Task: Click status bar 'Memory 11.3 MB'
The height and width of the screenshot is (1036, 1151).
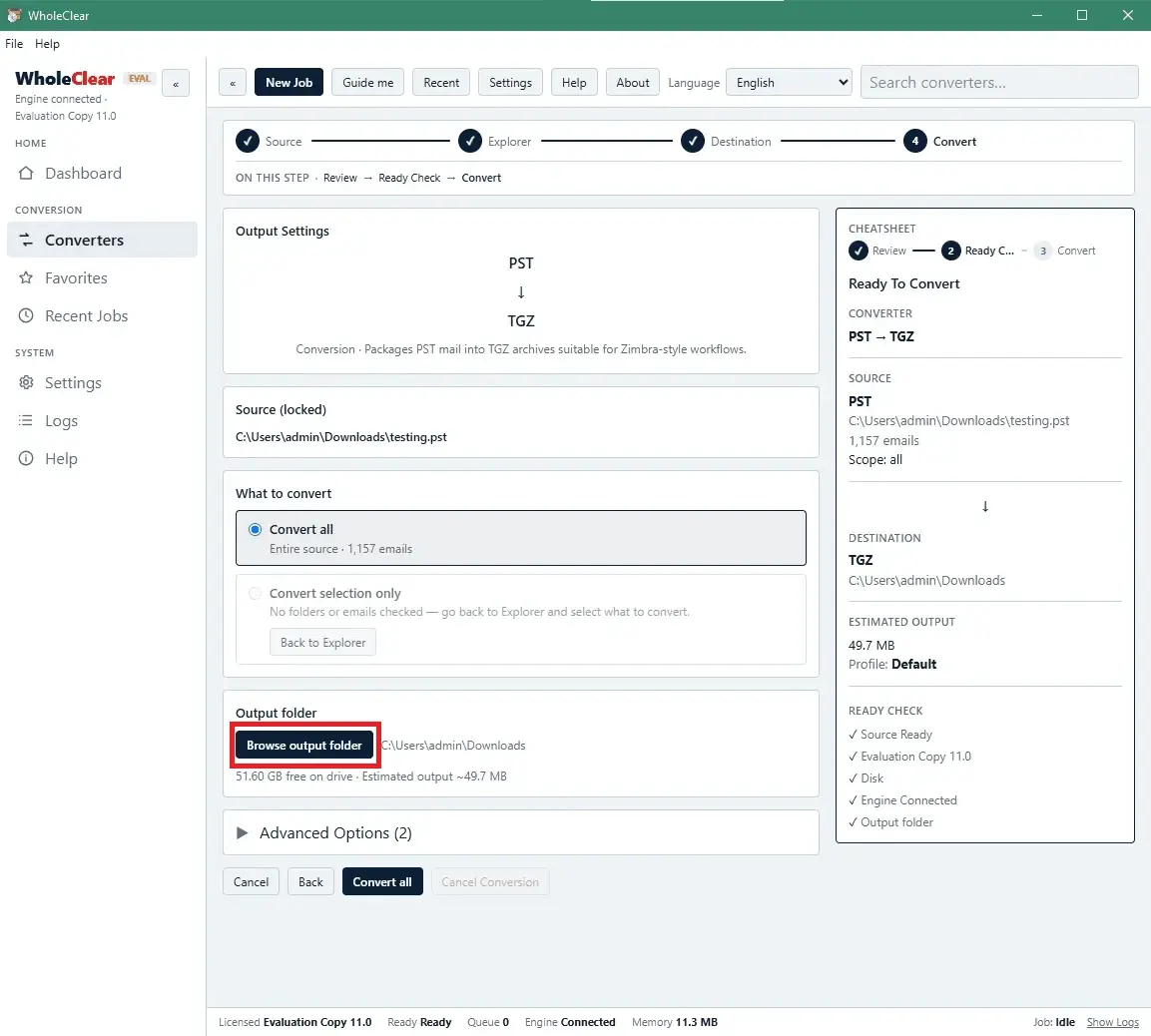Action: [x=675, y=1022]
